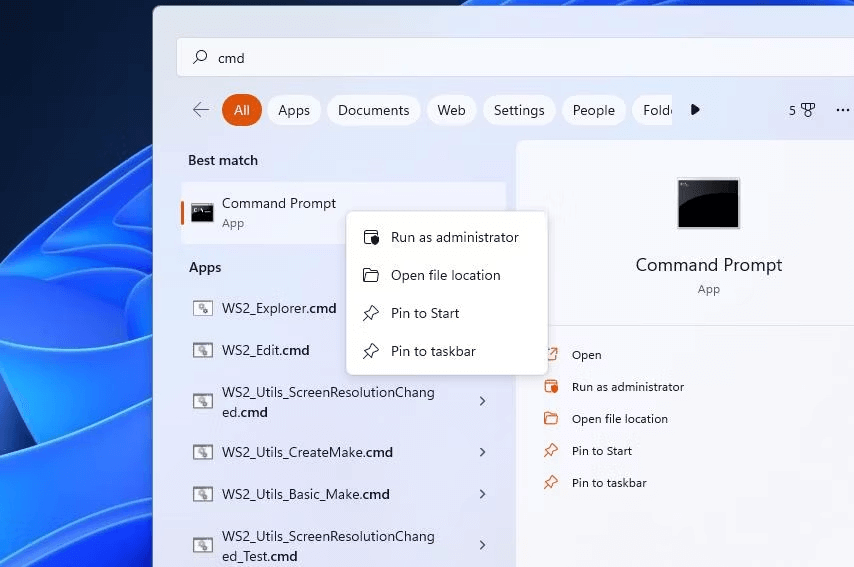854x567 pixels.
Task: Click the shield icon beside Run as administrator in context menu
Action: click(371, 237)
